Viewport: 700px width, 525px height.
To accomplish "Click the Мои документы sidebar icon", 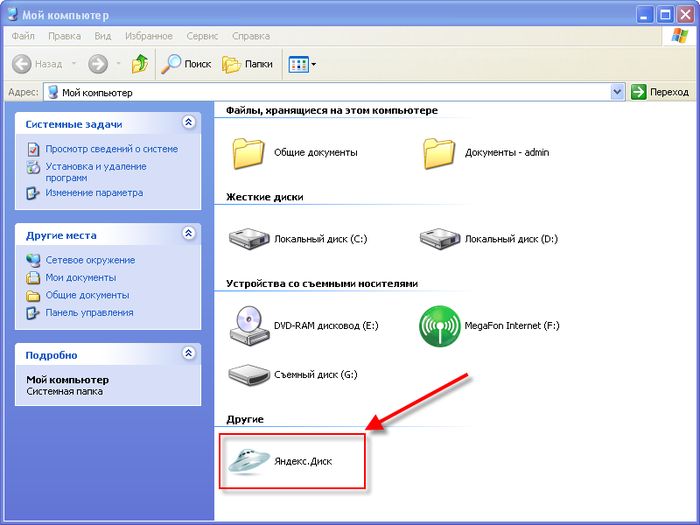I will coord(33,278).
